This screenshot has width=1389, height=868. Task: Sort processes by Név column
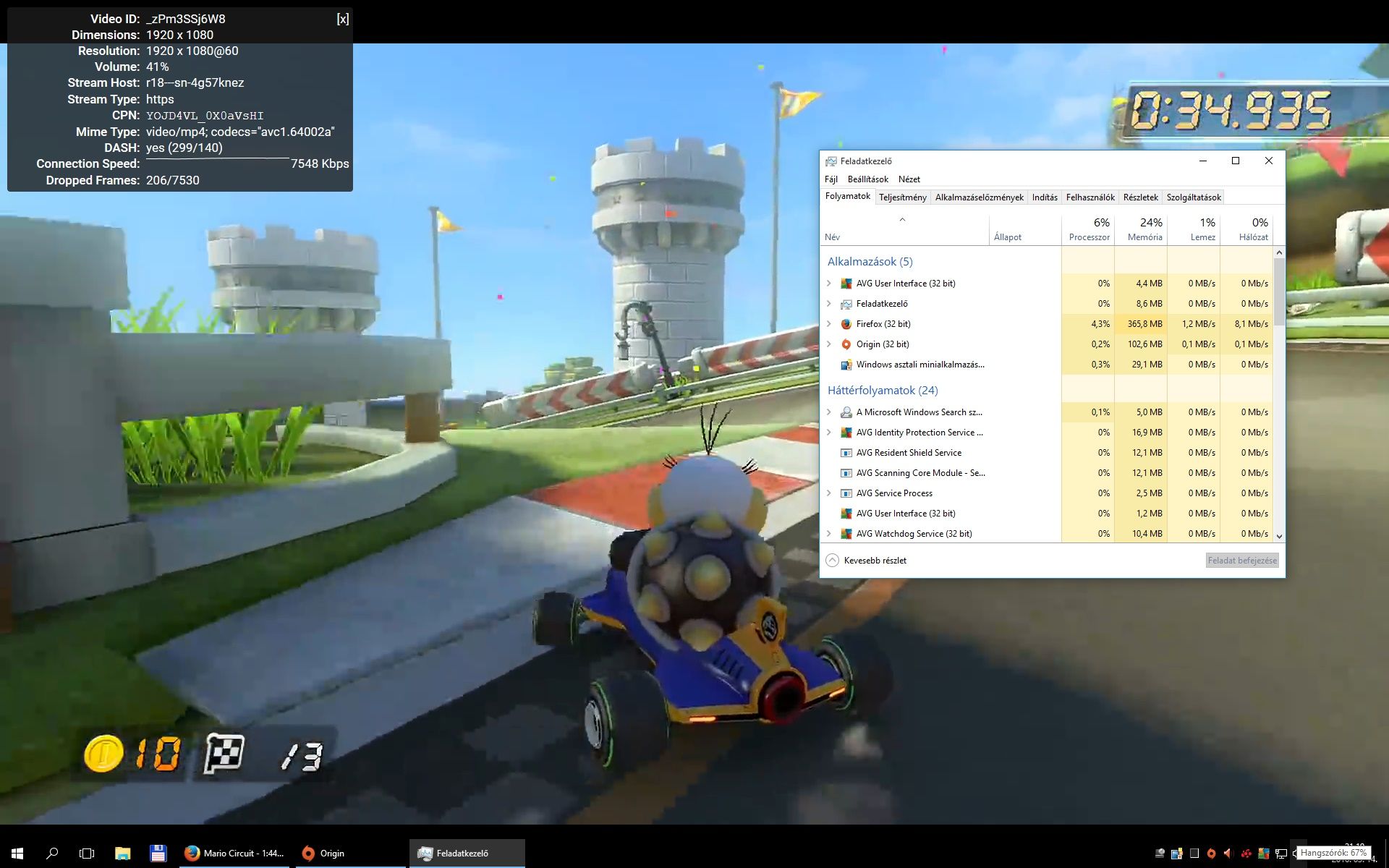[904, 229]
